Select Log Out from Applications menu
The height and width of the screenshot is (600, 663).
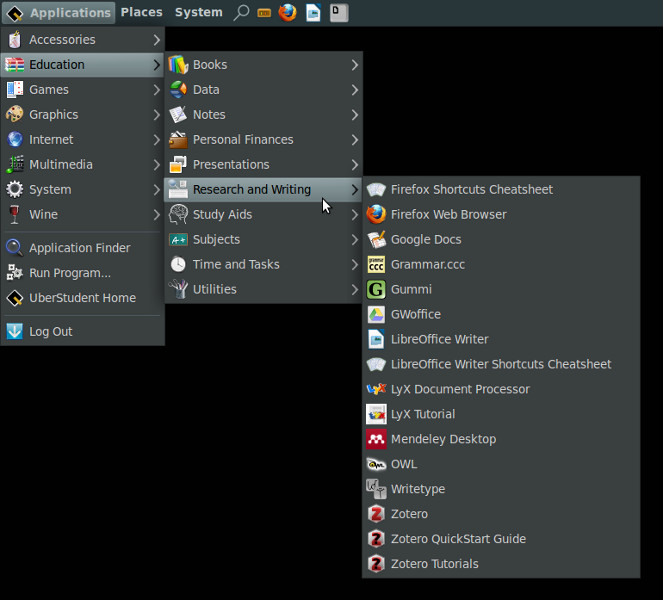(50, 332)
